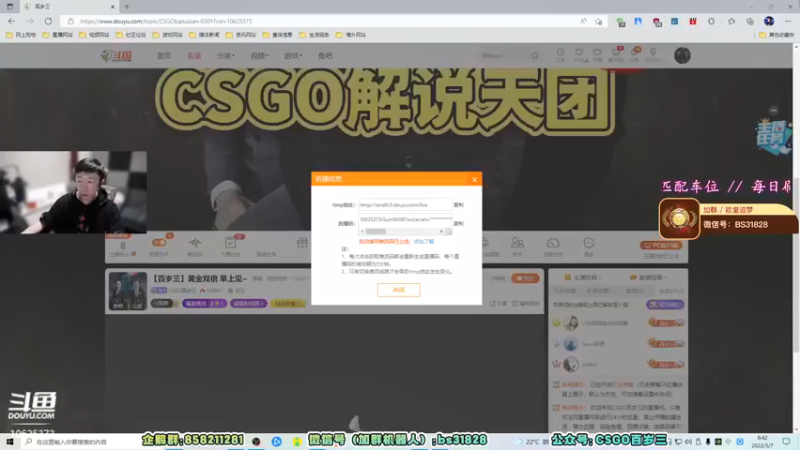Click the second avatar in the ranking list
The height and width of the screenshot is (450, 800).
point(571,344)
